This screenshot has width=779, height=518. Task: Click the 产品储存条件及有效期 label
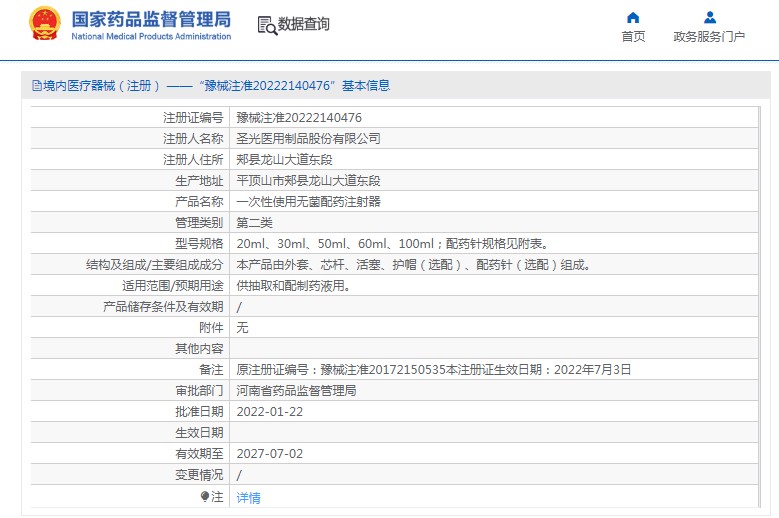tap(163, 306)
